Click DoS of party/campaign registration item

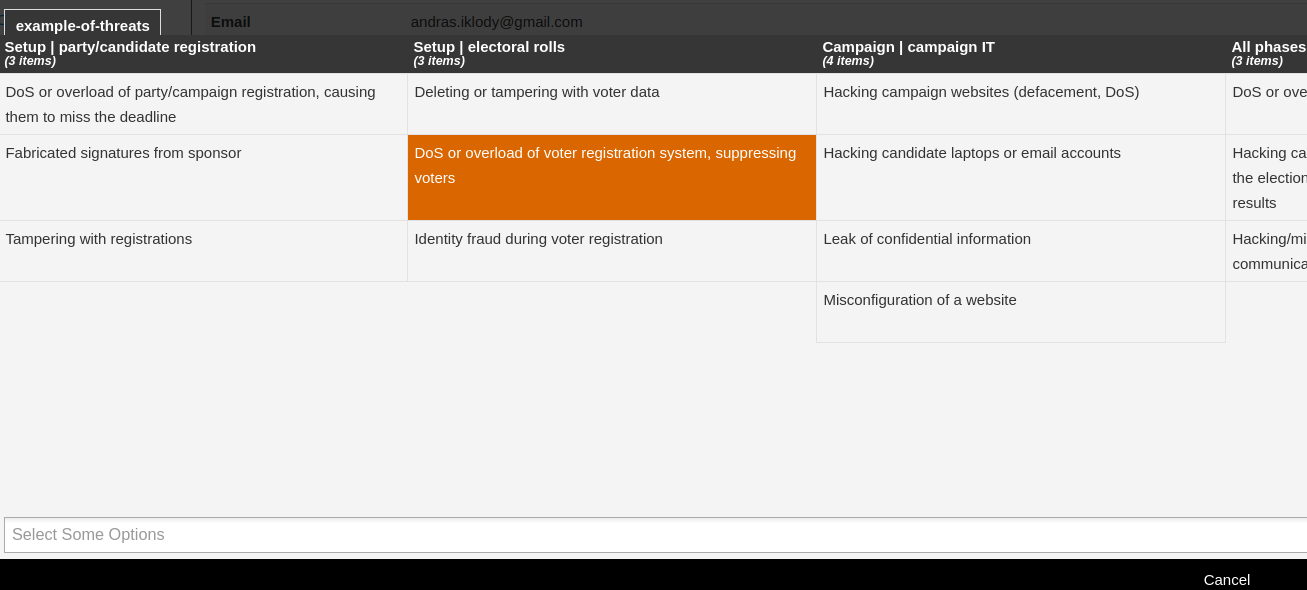(190, 104)
